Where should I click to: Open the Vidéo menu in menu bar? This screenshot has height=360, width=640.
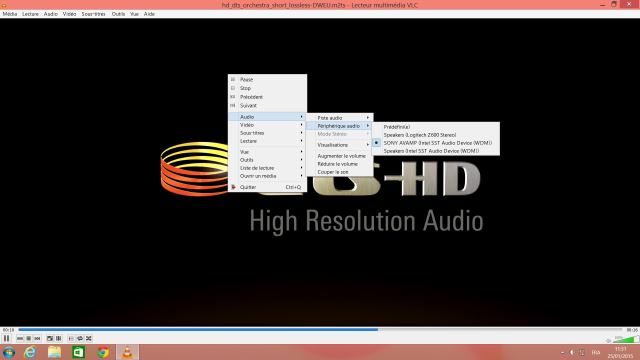[69, 14]
